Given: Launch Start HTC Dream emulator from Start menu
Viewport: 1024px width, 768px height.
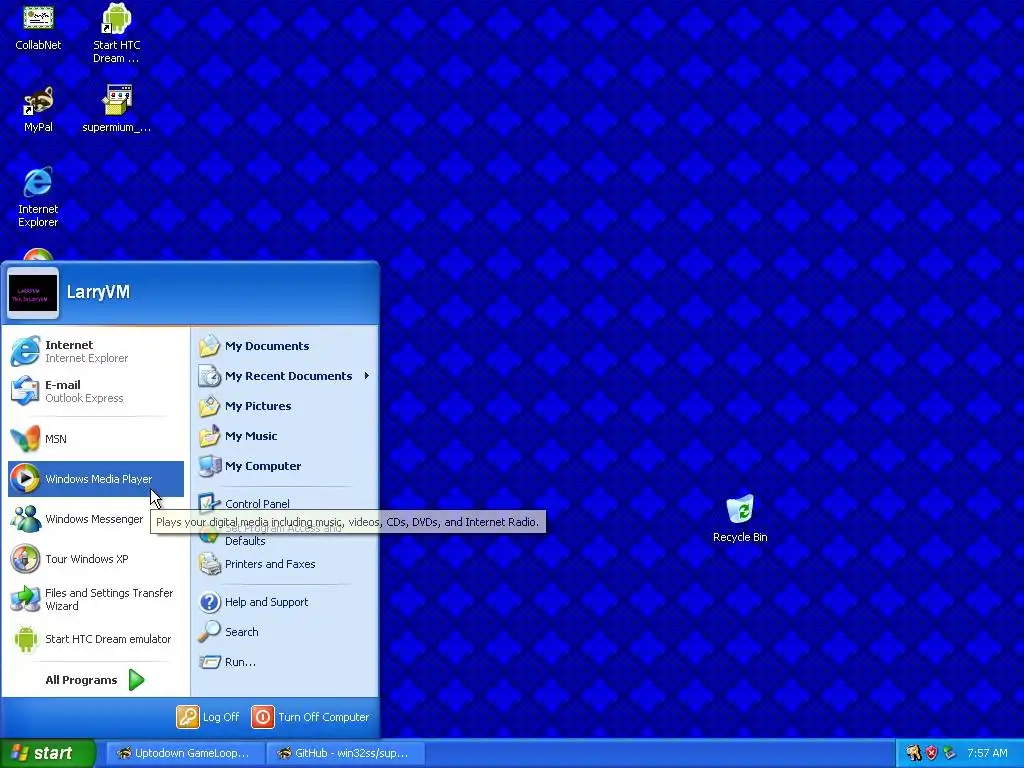Looking at the screenshot, I should point(96,639).
